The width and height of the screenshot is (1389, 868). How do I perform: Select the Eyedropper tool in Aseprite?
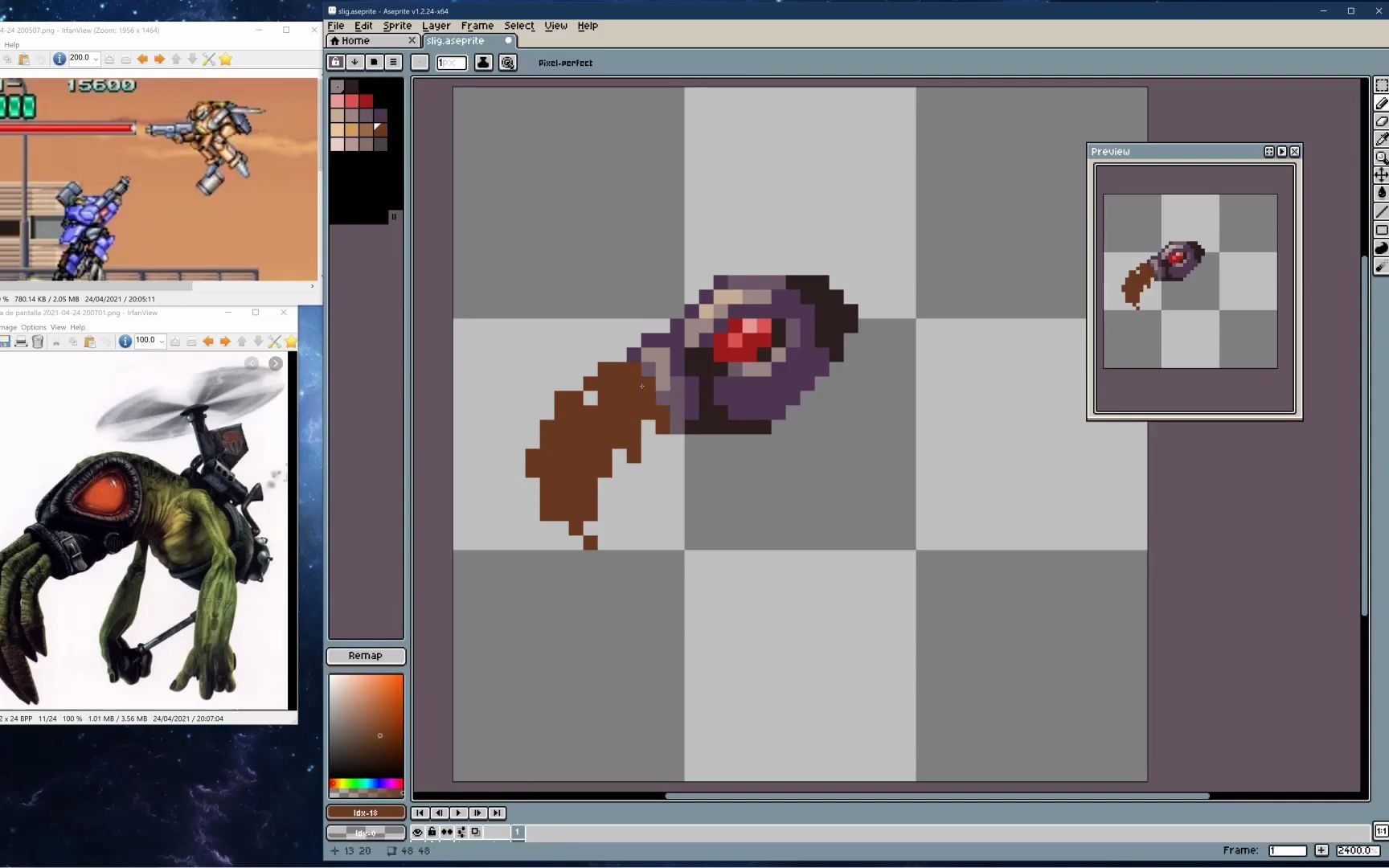(1381, 139)
